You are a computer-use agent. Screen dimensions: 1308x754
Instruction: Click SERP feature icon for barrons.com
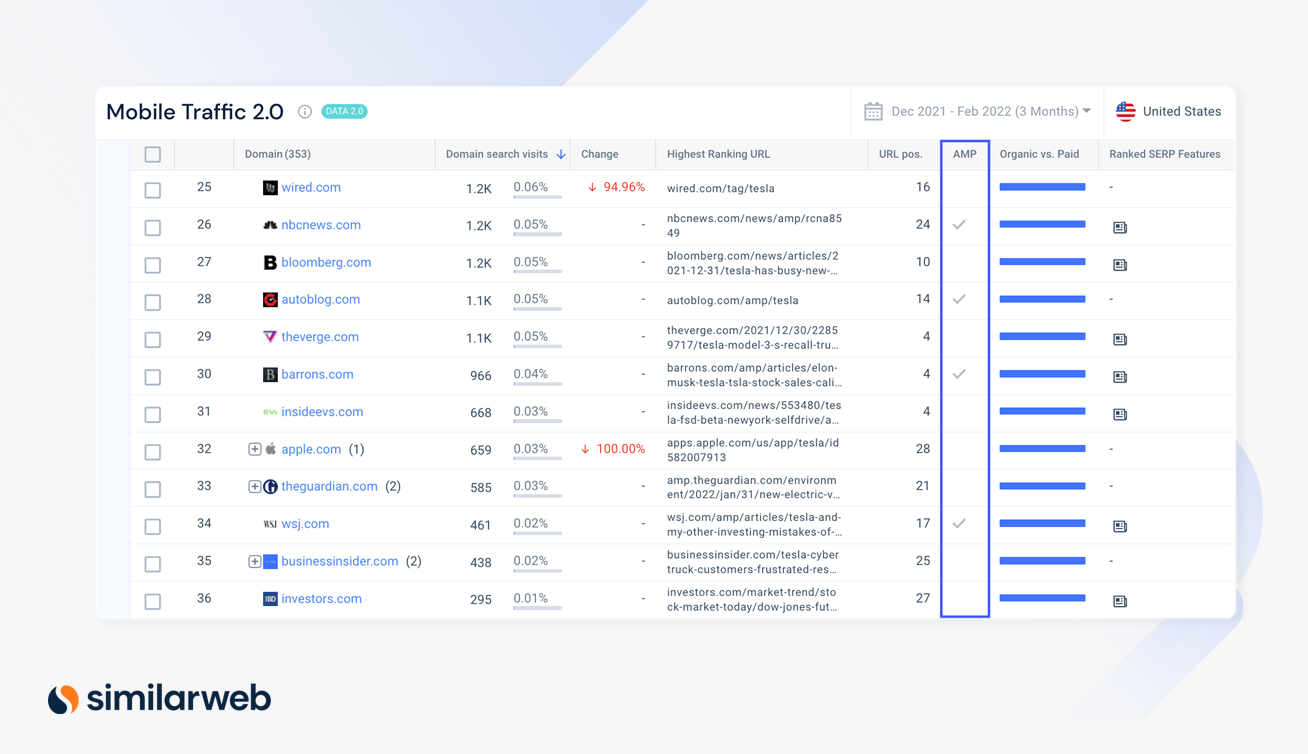click(1120, 377)
